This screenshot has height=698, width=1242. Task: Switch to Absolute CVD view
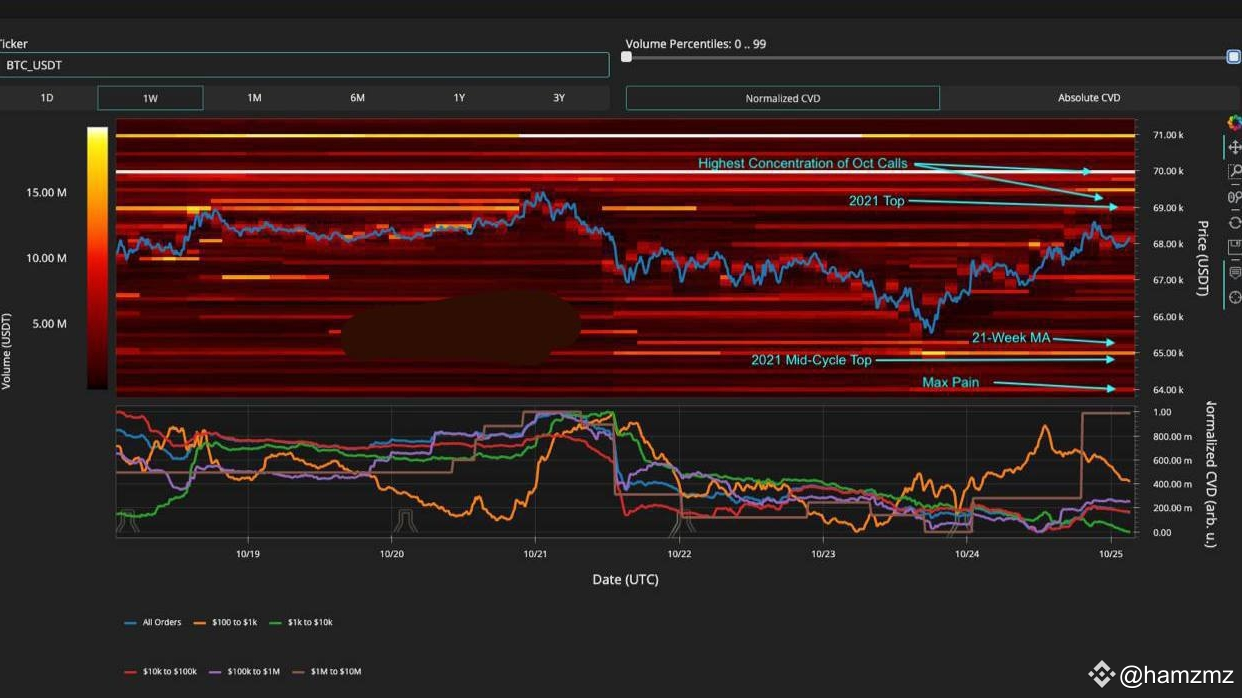(x=1089, y=98)
